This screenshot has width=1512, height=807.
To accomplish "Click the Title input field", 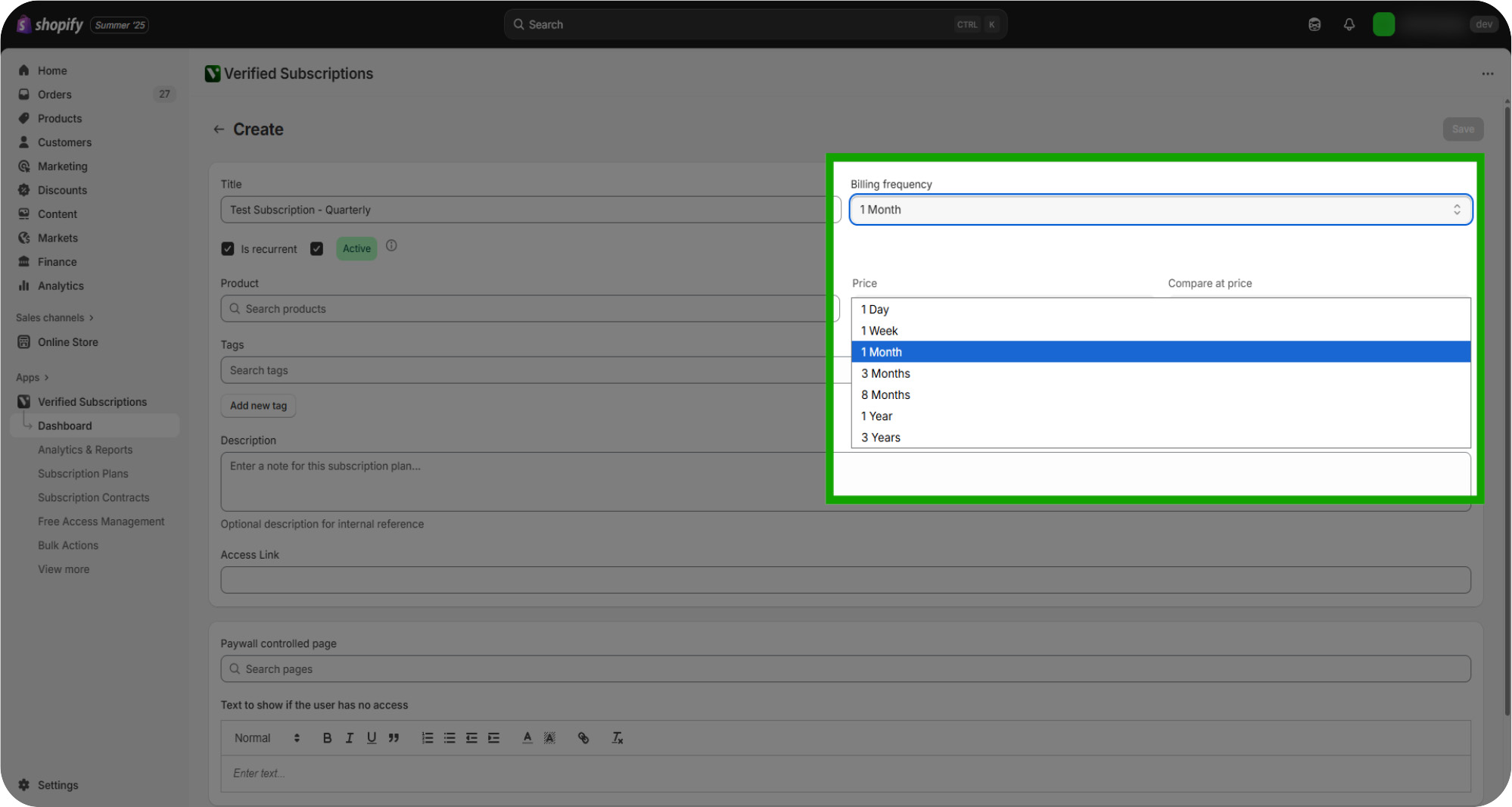I will click(x=530, y=210).
